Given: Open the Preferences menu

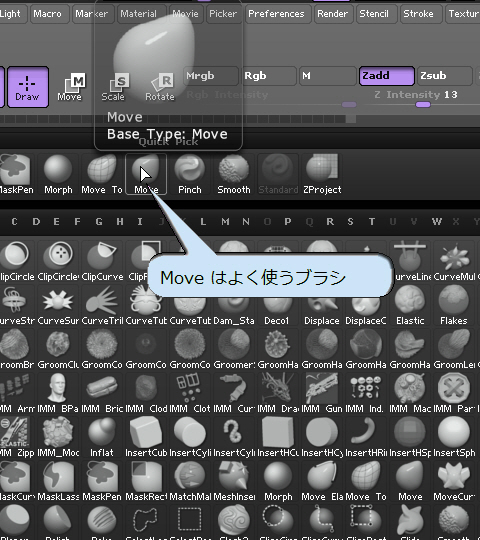Looking at the screenshot, I should 278,14.
